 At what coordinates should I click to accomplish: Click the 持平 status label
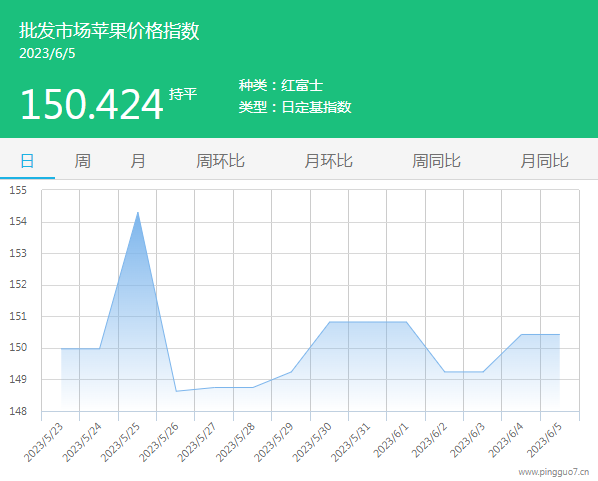[183, 94]
